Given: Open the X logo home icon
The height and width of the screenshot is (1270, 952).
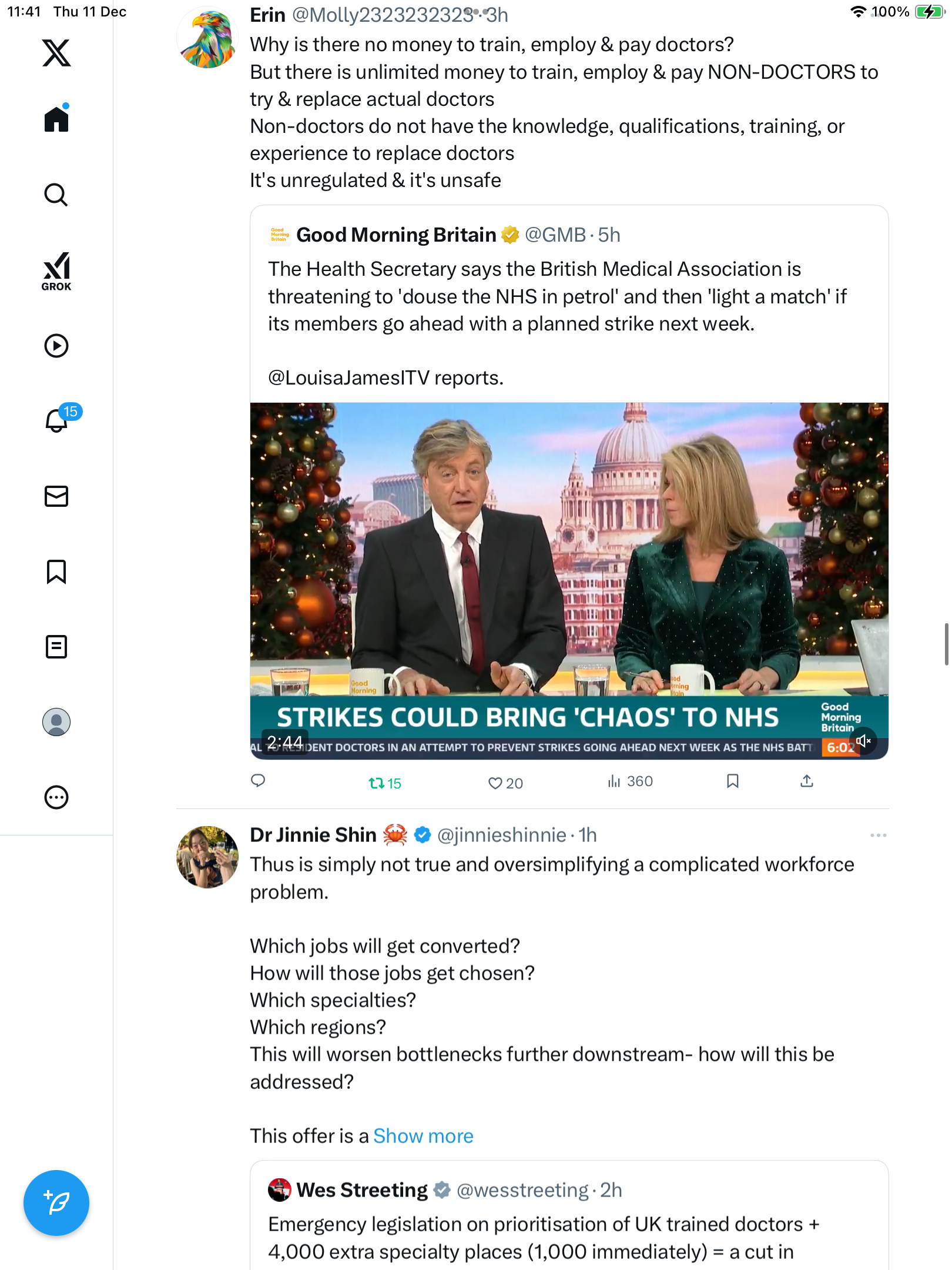Looking at the screenshot, I should click(56, 53).
